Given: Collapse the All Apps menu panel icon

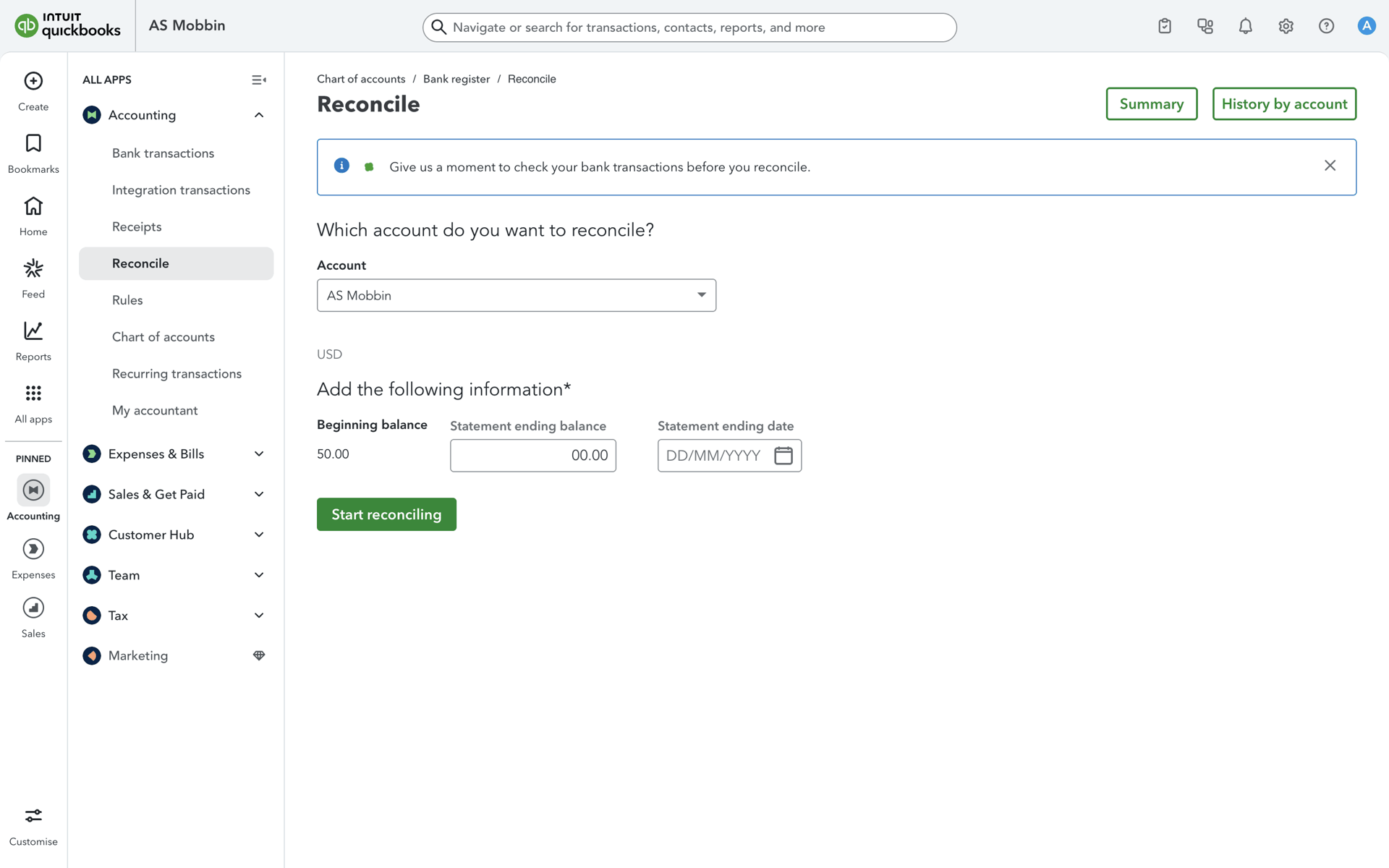Looking at the screenshot, I should click(x=258, y=80).
